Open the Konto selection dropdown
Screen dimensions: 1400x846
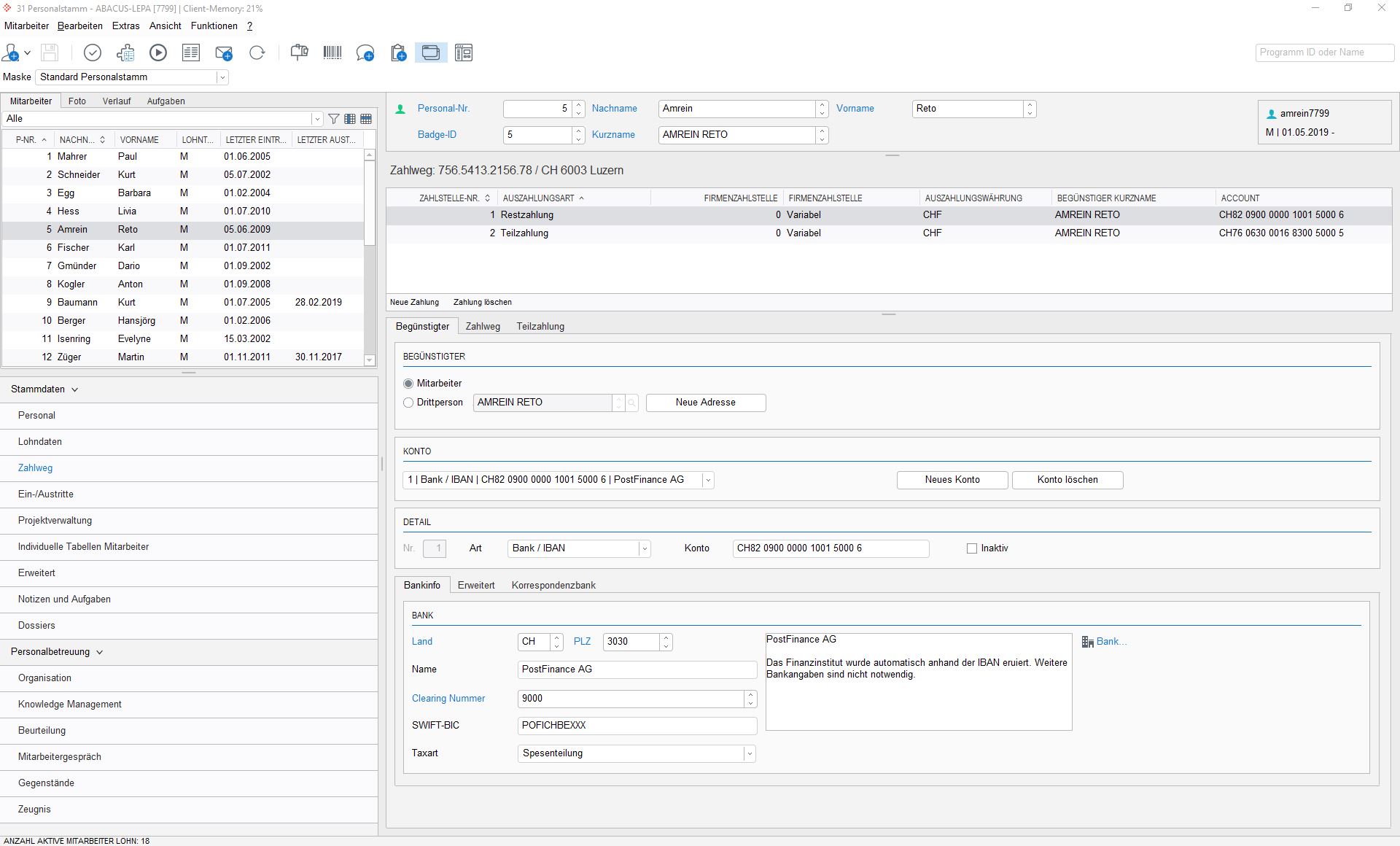coord(707,480)
